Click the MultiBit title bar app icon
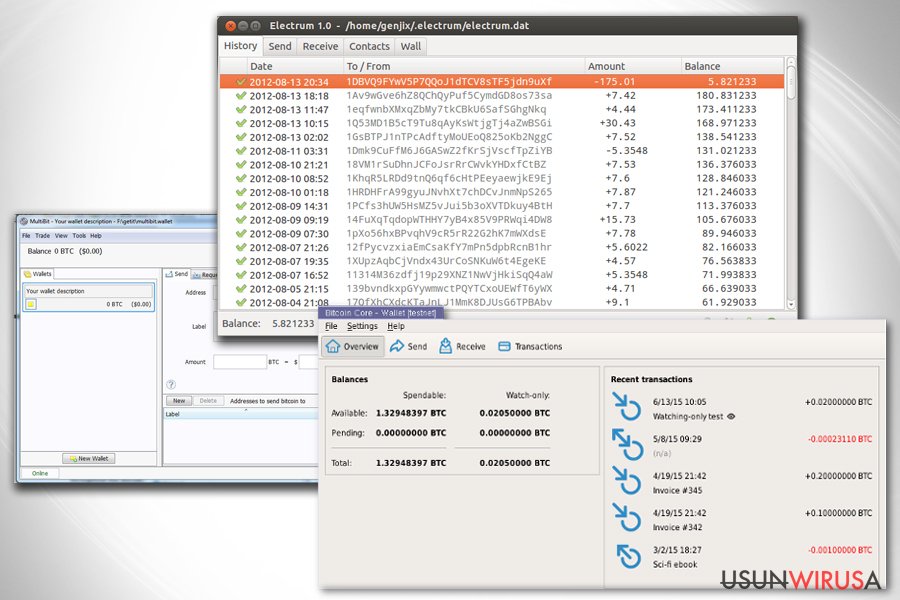The image size is (900, 600). 24,221
